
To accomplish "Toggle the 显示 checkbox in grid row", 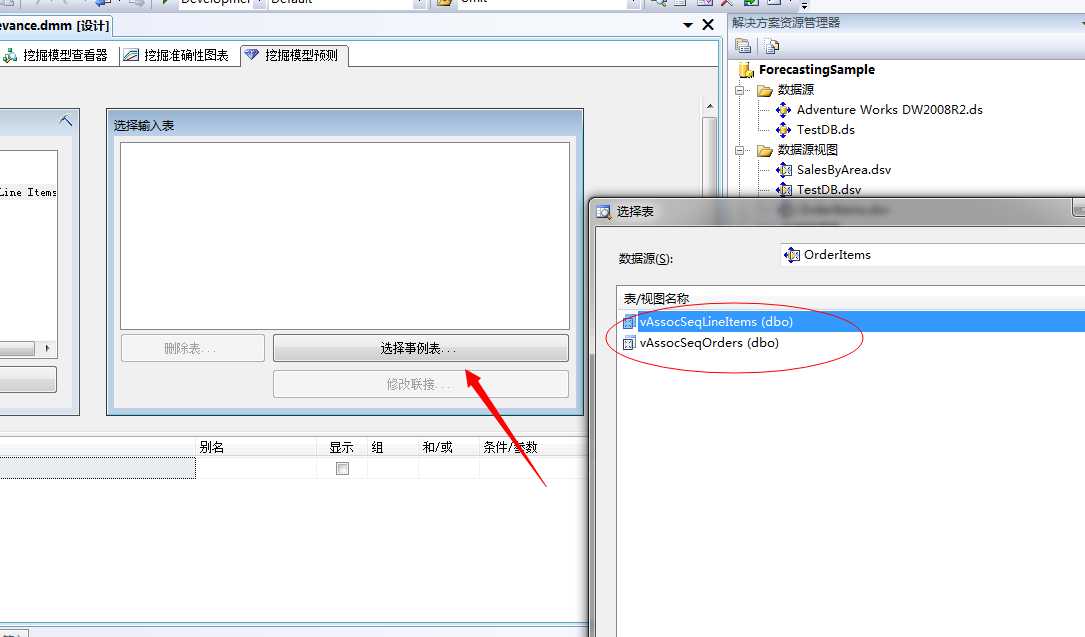I will pyautogui.click(x=342, y=469).
